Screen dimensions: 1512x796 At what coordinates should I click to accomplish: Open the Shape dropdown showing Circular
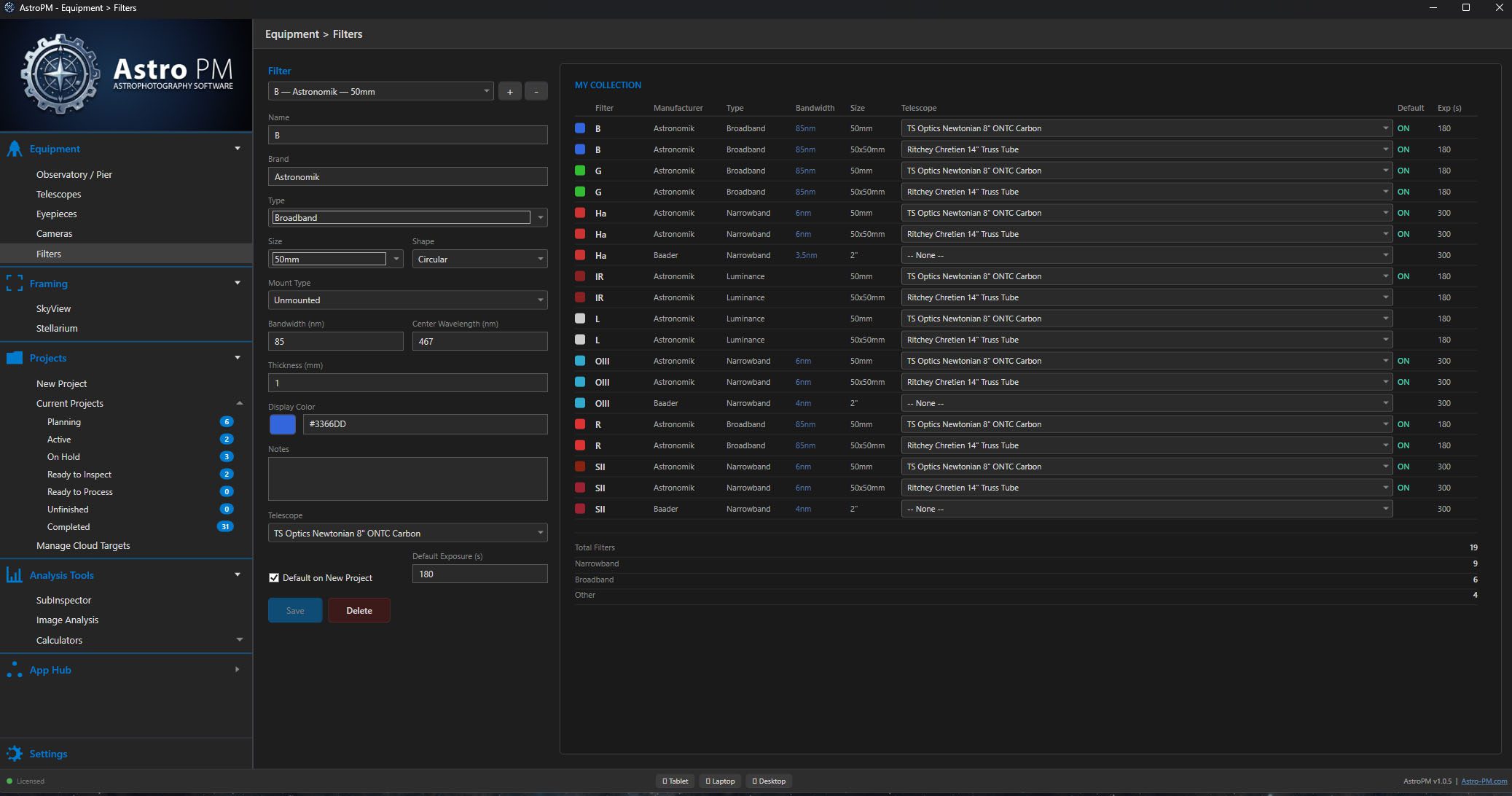pyautogui.click(x=479, y=260)
